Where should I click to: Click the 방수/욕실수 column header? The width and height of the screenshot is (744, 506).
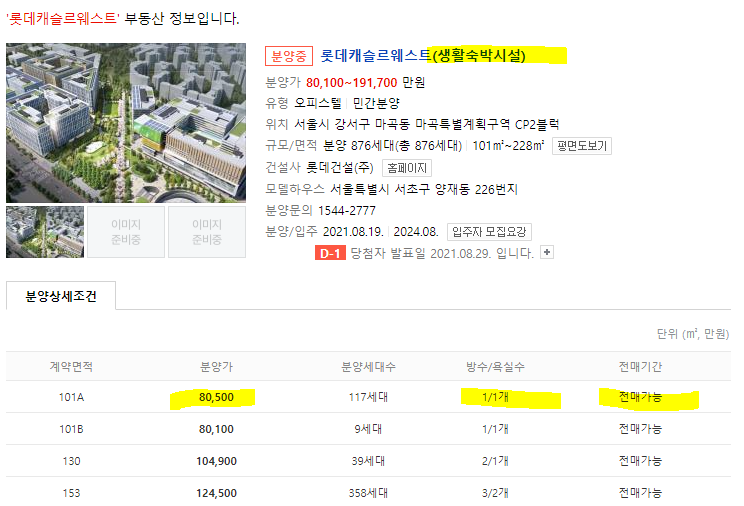coord(495,366)
